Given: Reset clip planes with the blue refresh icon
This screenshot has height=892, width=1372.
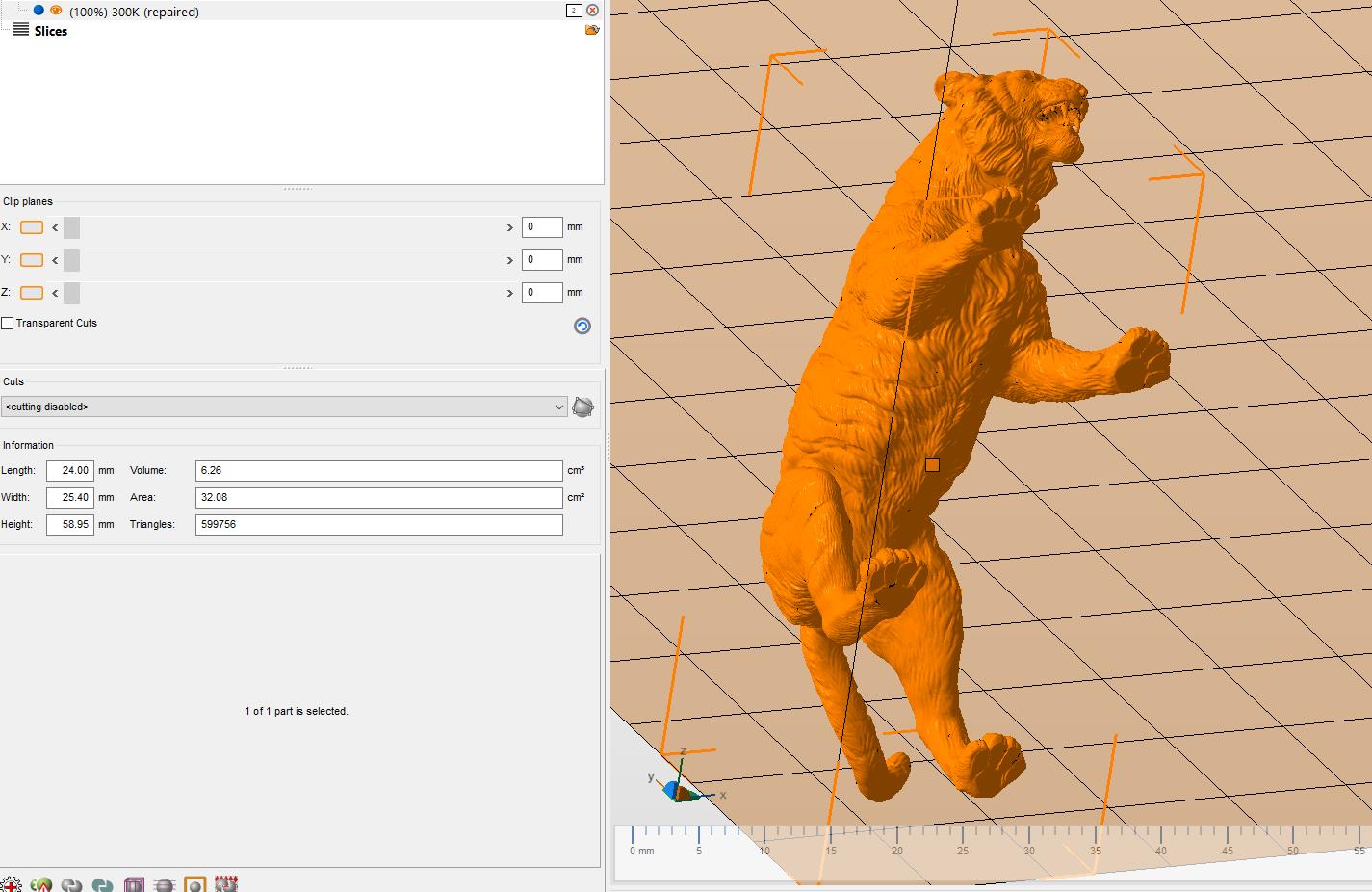Looking at the screenshot, I should 582,326.
